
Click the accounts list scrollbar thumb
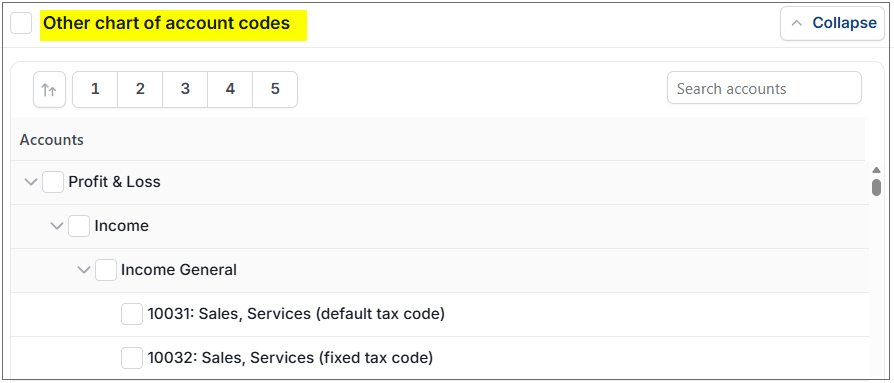[876, 188]
